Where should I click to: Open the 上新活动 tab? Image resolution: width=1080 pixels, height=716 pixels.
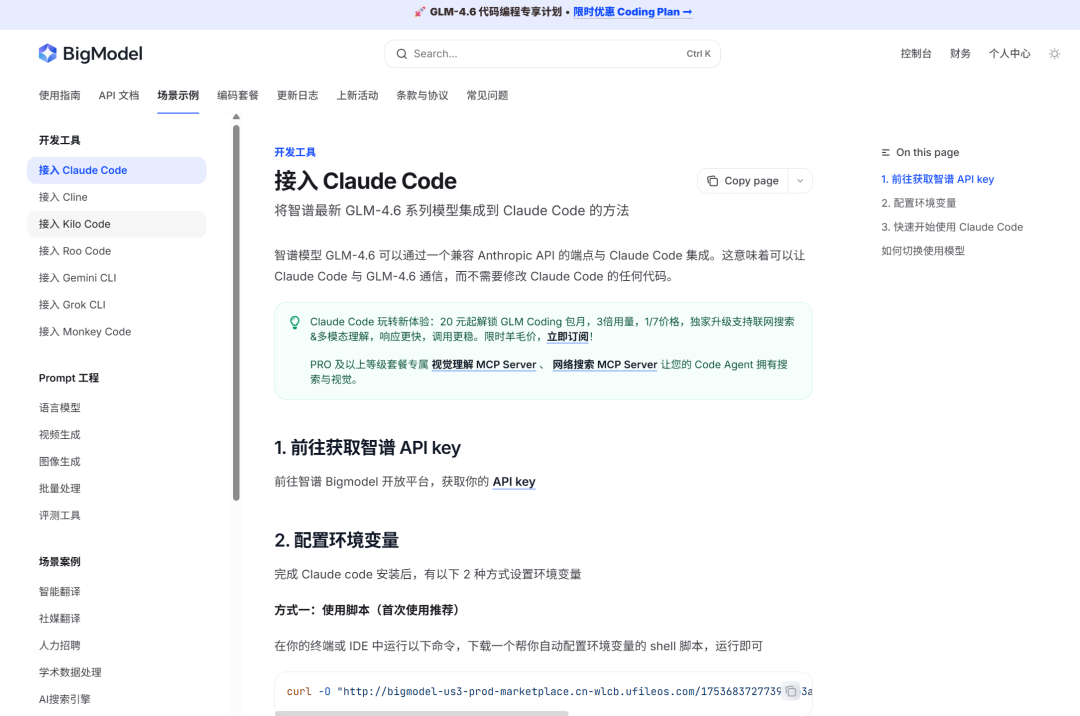pyautogui.click(x=357, y=96)
